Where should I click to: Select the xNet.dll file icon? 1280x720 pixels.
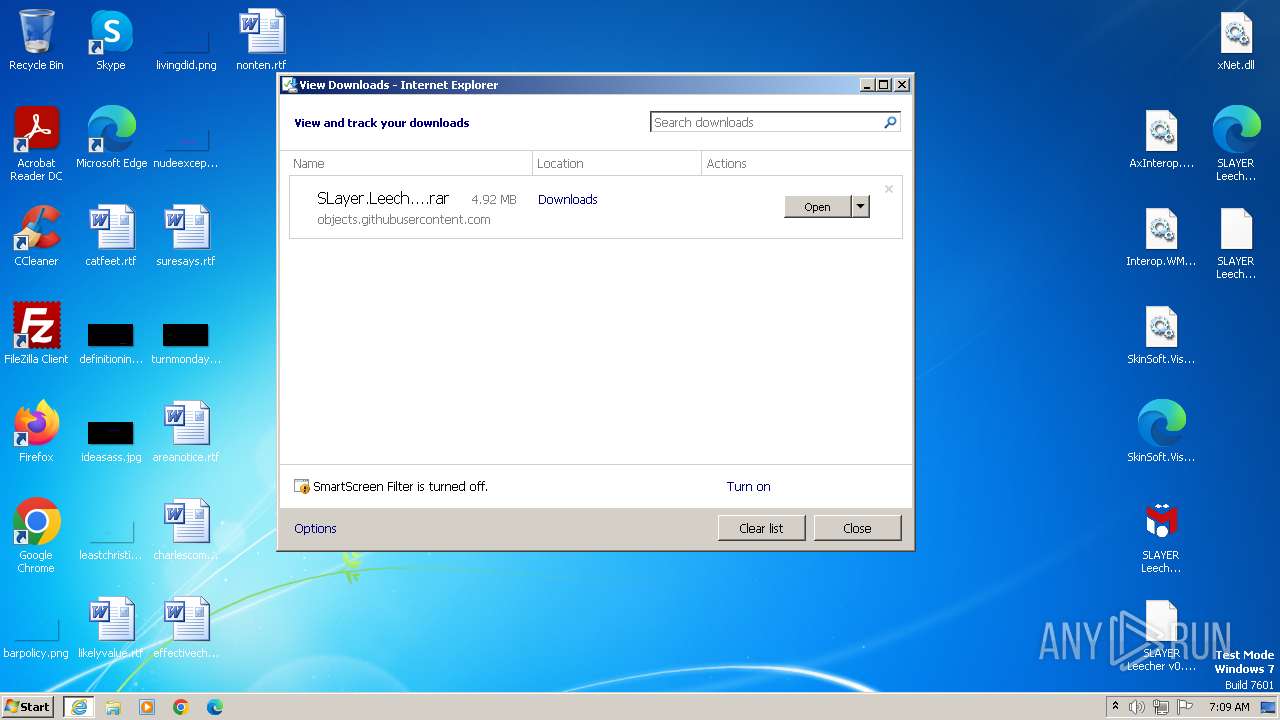pyautogui.click(x=1236, y=40)
